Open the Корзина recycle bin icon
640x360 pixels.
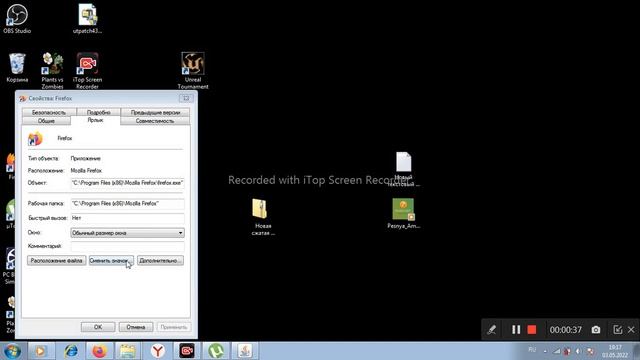click(x=17, y=68)
